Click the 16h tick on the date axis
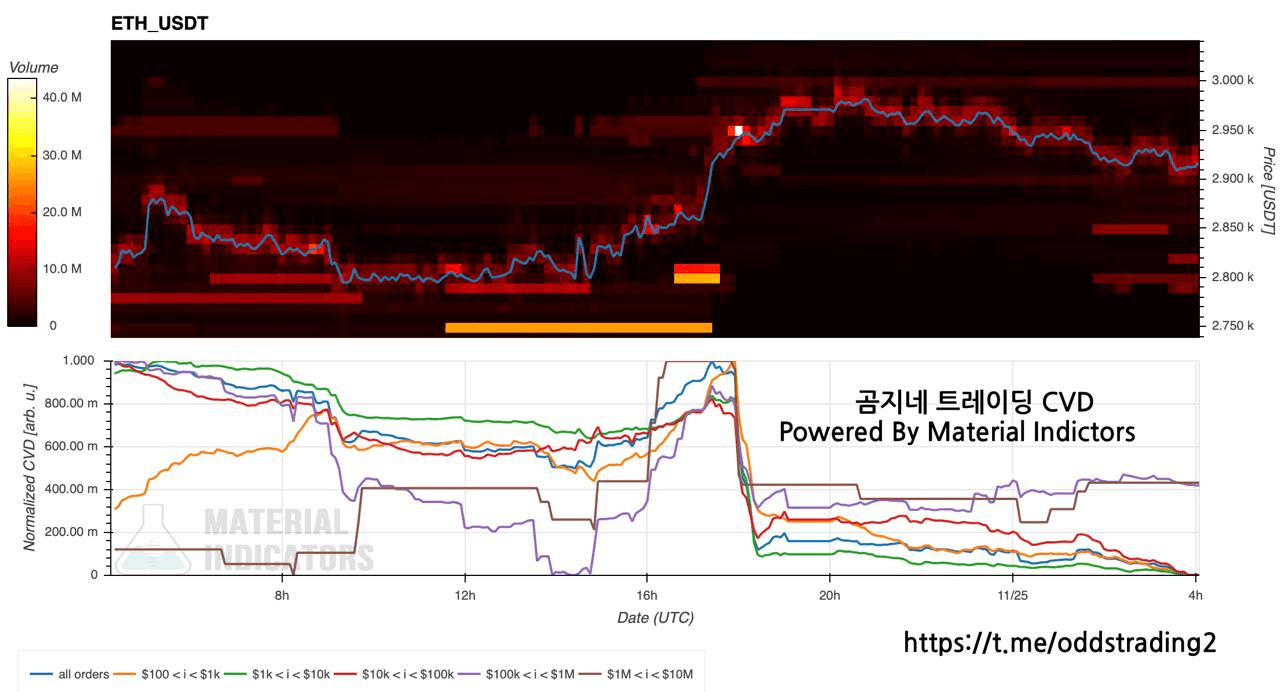Viewport: 1280px width, 692px height. (x=646, y=597)
